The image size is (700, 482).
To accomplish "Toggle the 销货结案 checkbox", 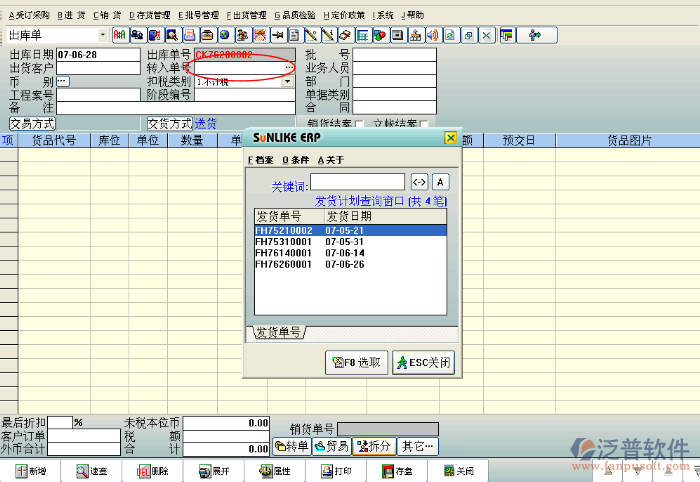I will (x=359, y=124).
